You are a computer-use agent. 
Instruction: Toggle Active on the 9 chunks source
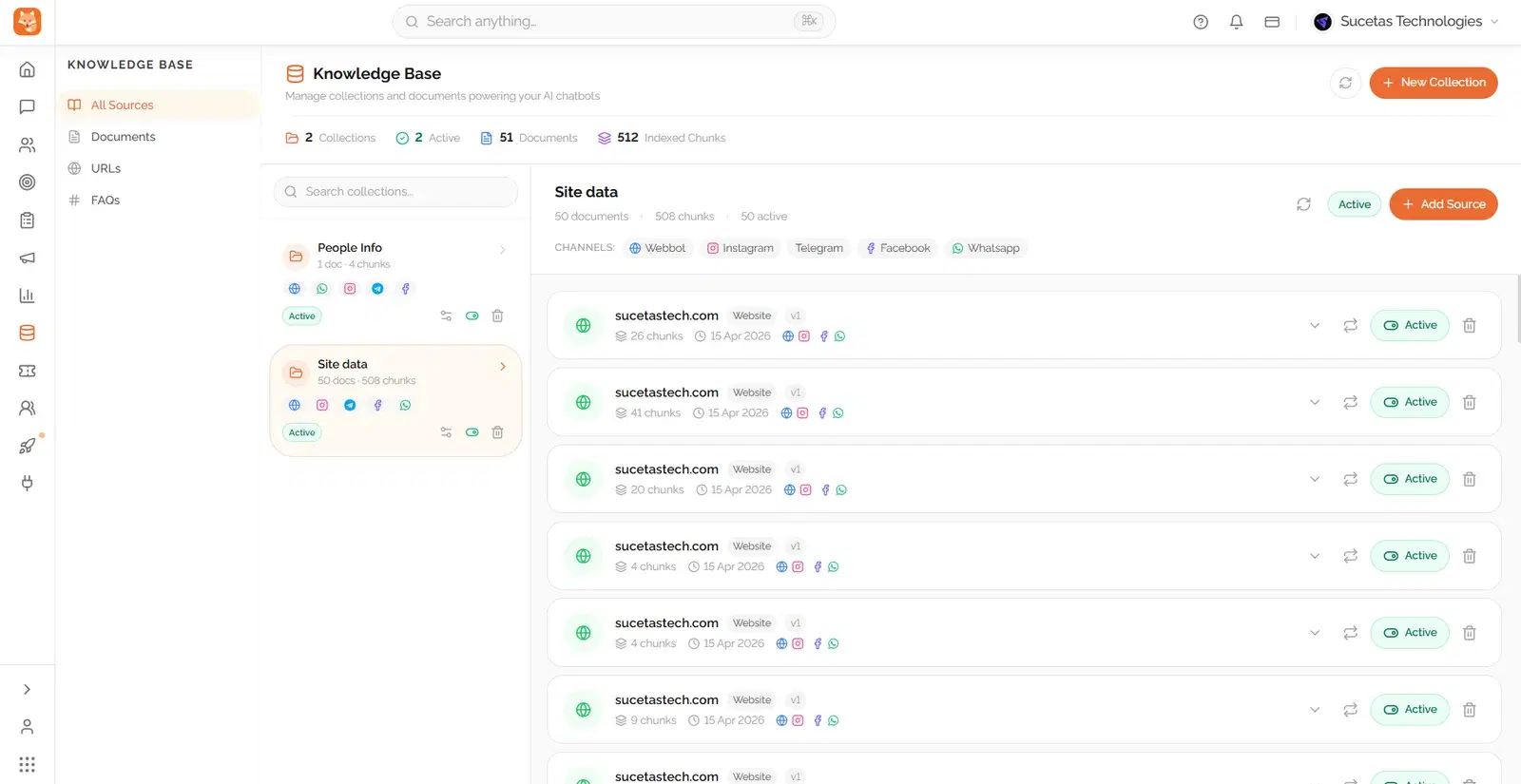click(x=1410, y=710)
